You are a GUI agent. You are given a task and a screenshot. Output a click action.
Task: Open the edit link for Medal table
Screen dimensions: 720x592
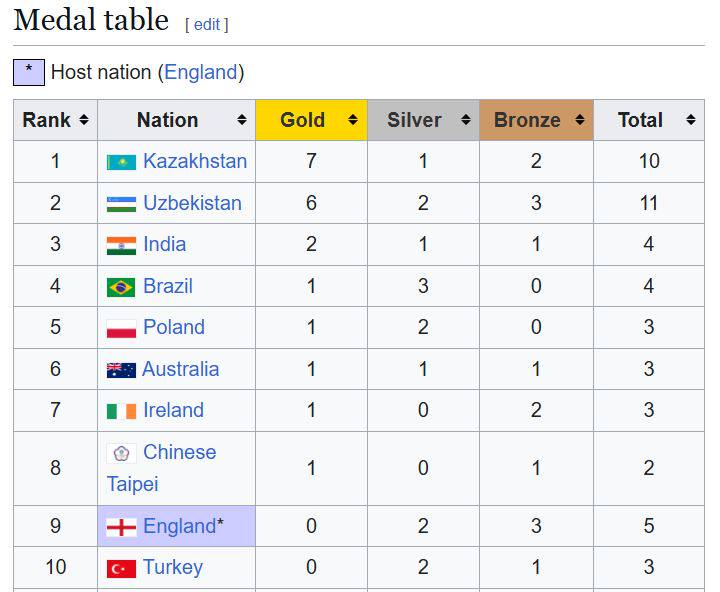point(207,25)
